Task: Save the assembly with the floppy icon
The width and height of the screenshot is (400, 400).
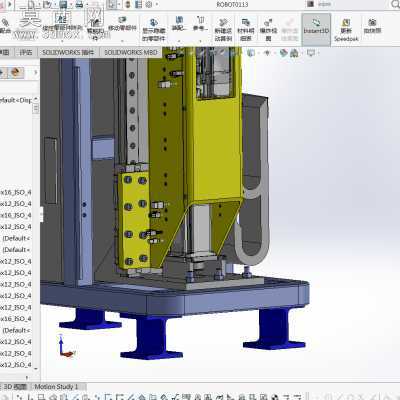Action: pyautogui.click(x=63, y=4)
